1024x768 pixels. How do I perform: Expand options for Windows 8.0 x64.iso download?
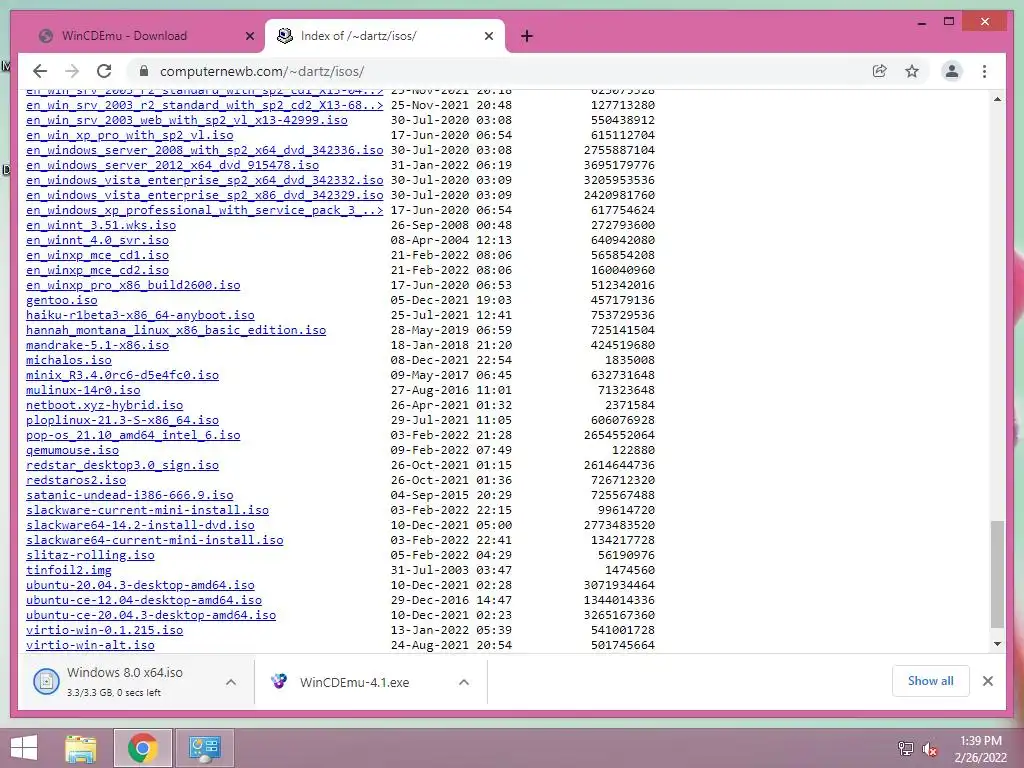pyautogui.click(x=231, y=682)
